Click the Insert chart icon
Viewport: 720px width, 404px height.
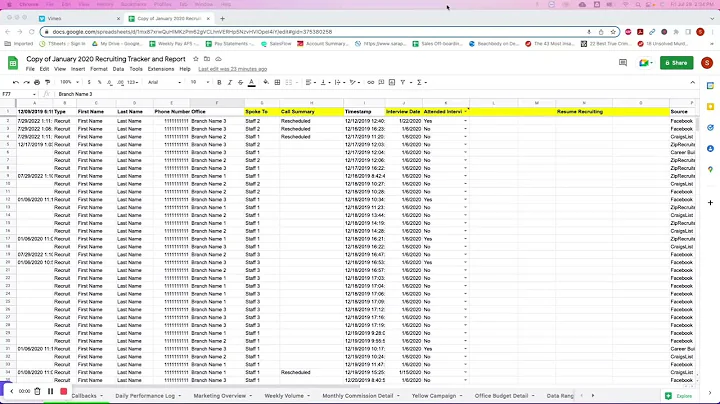point(392,82)
